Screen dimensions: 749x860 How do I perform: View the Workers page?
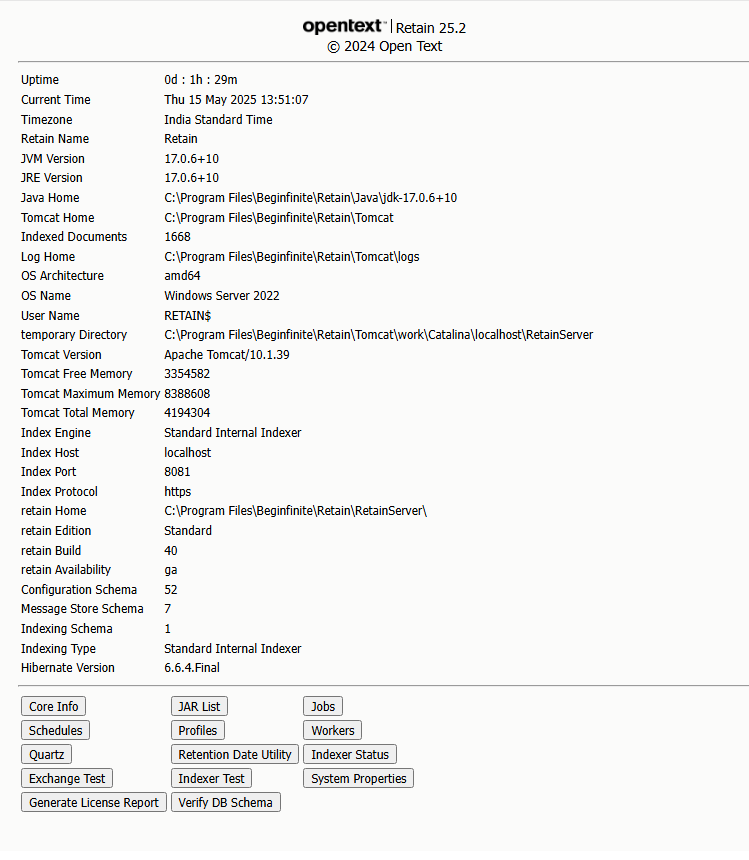tap(332, 731)
